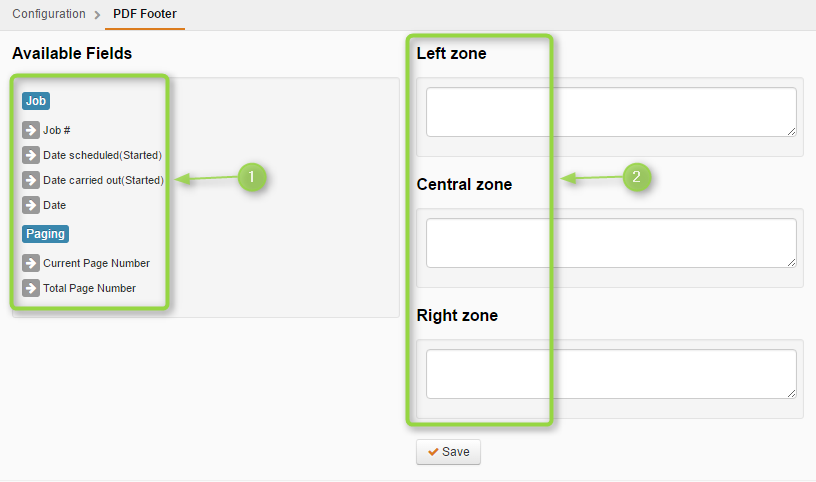The height and width of the screenshot is (482, 816).
Task: Click resize handle of Left zone textarea
Action: coord(791,132)
